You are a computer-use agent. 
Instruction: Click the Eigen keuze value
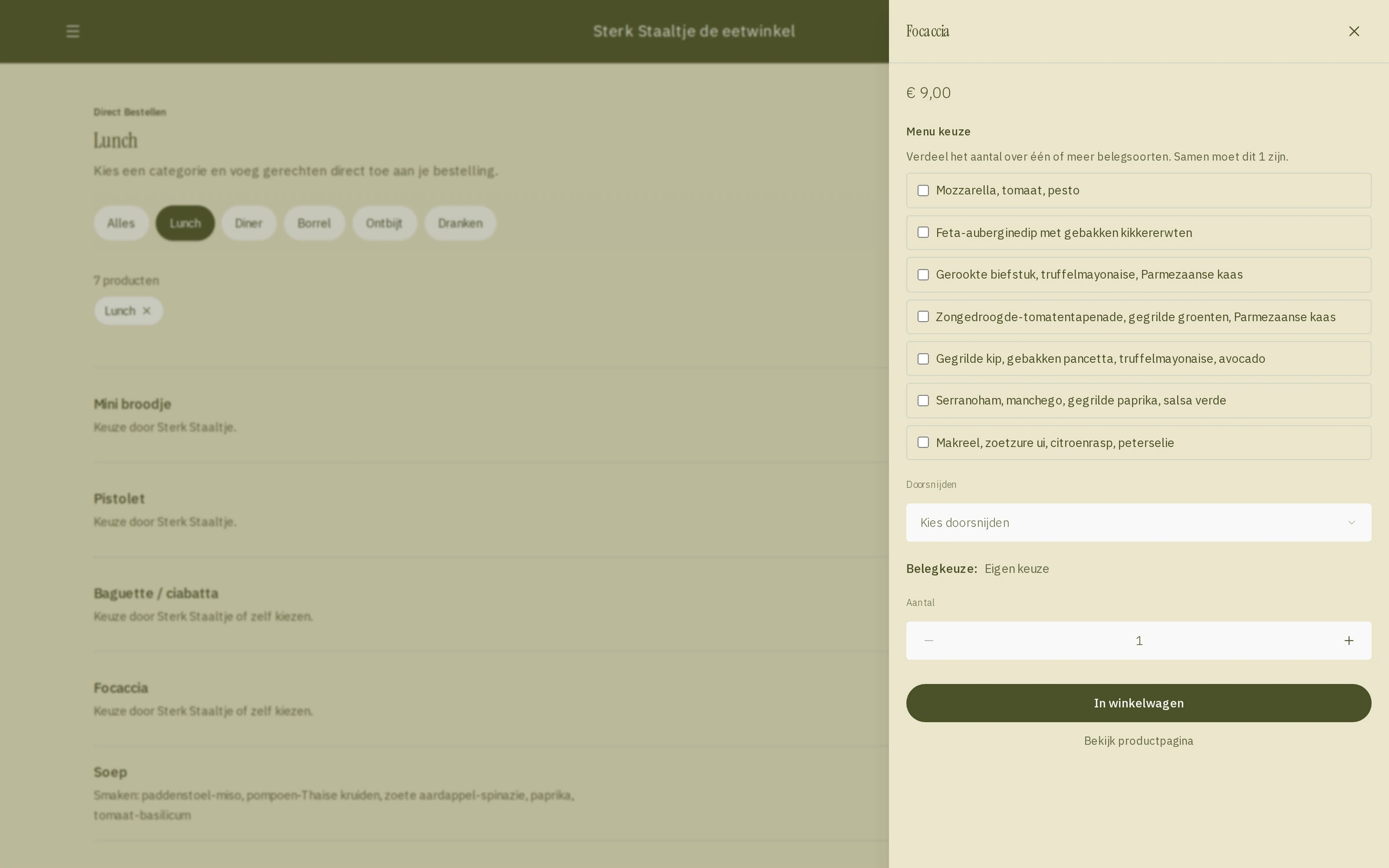click(x=1017, y=569)
